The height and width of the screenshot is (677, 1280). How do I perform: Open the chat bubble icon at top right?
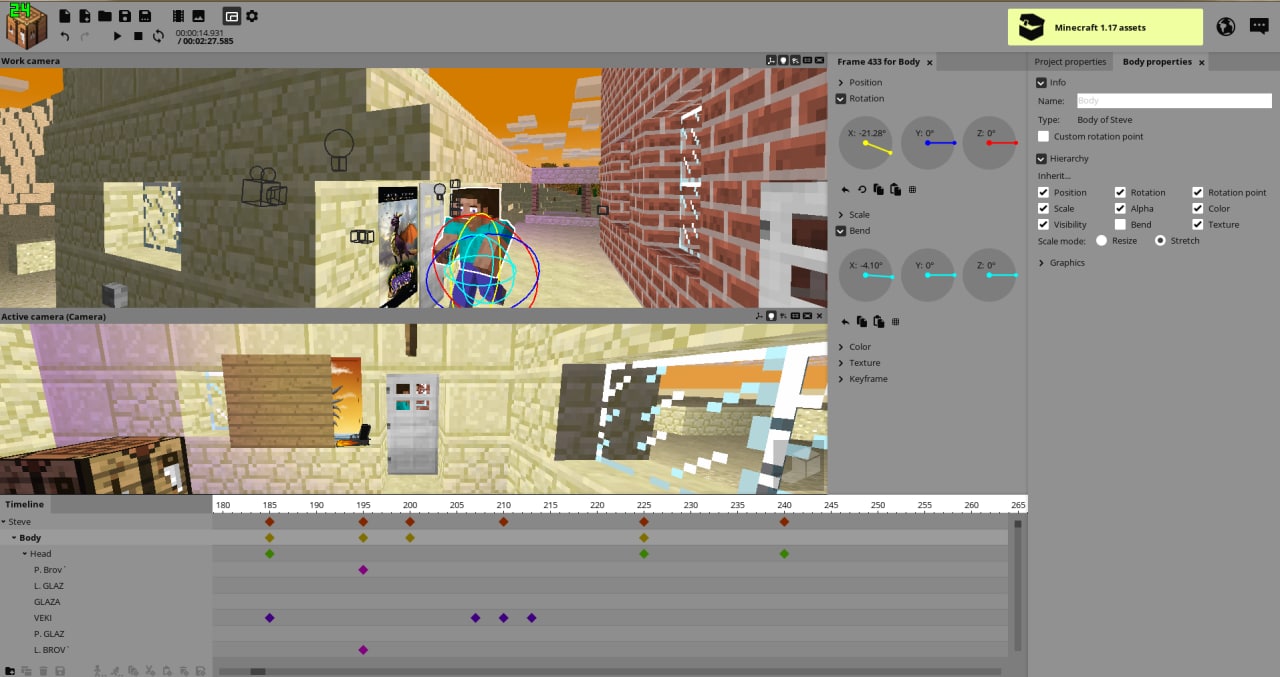point(1259,27)
